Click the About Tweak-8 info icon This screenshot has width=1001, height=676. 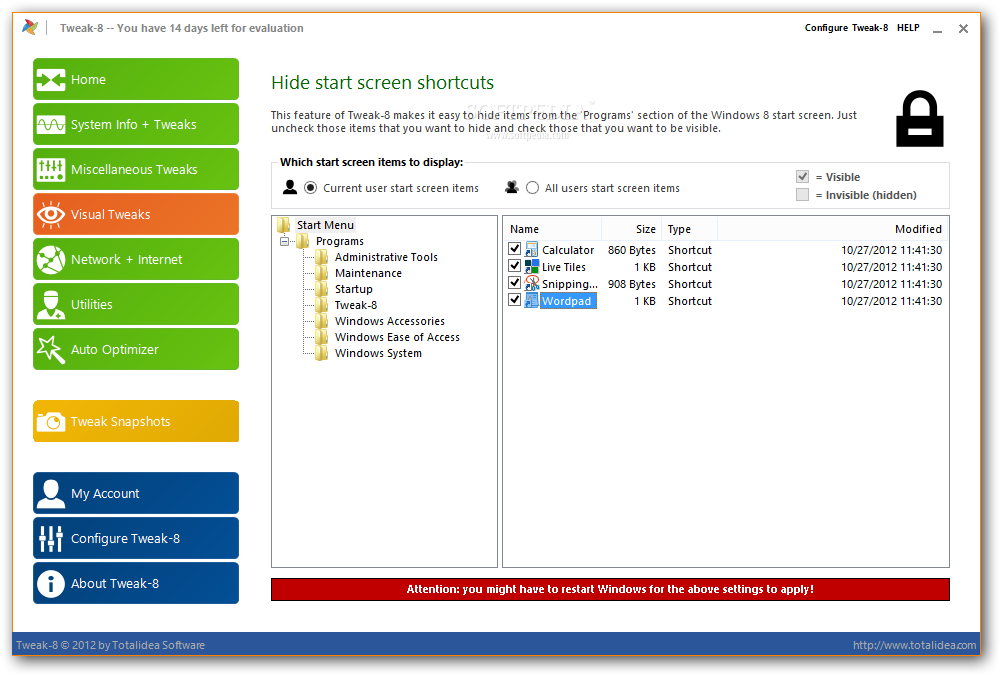point(51,583)
